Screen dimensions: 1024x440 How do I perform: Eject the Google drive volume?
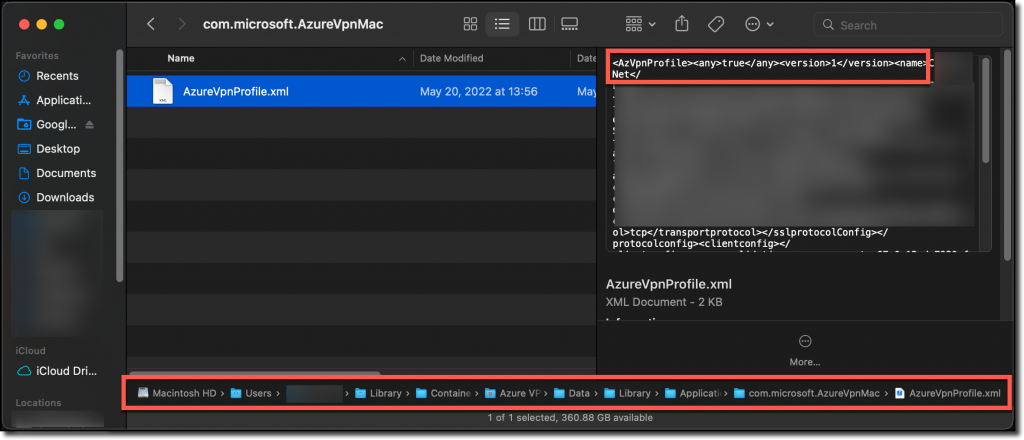90,125
